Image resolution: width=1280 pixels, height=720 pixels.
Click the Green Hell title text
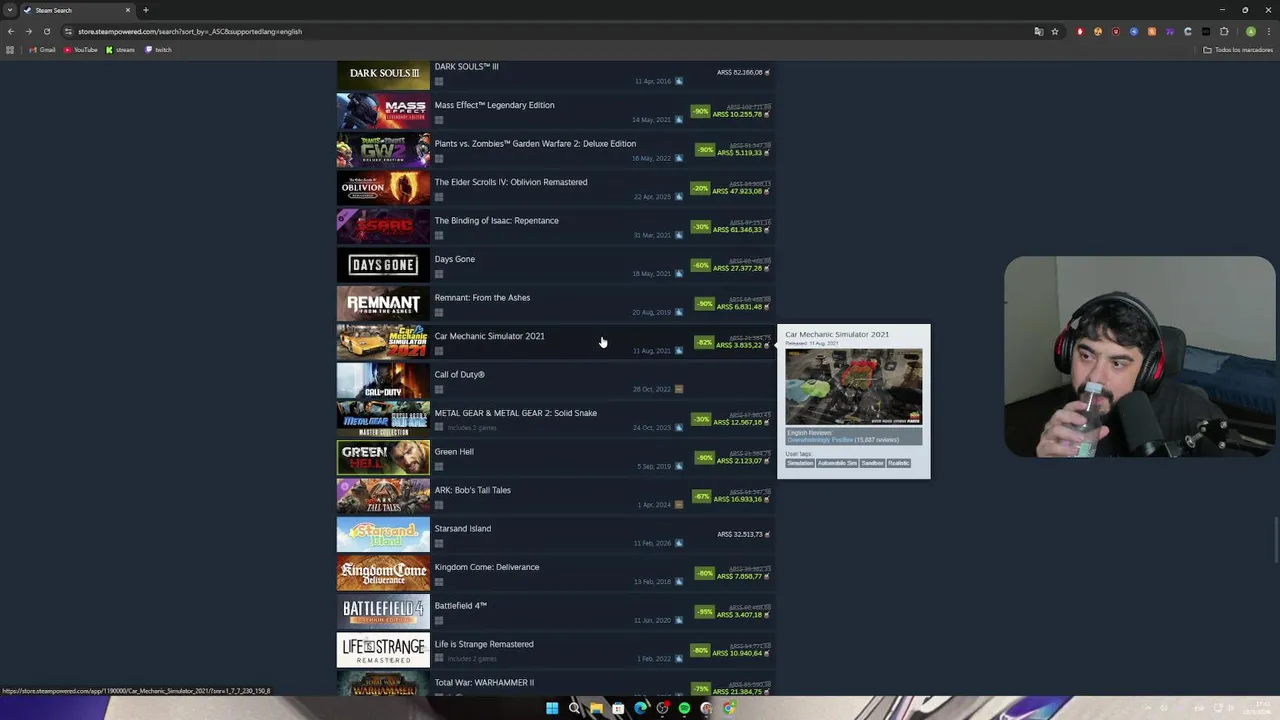click(x=454, y=452)
